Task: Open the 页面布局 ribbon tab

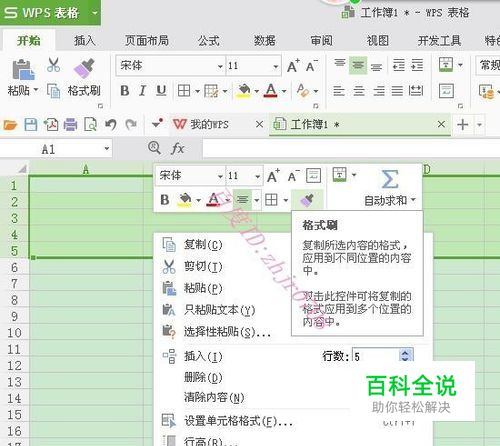Action: (147, 41)
